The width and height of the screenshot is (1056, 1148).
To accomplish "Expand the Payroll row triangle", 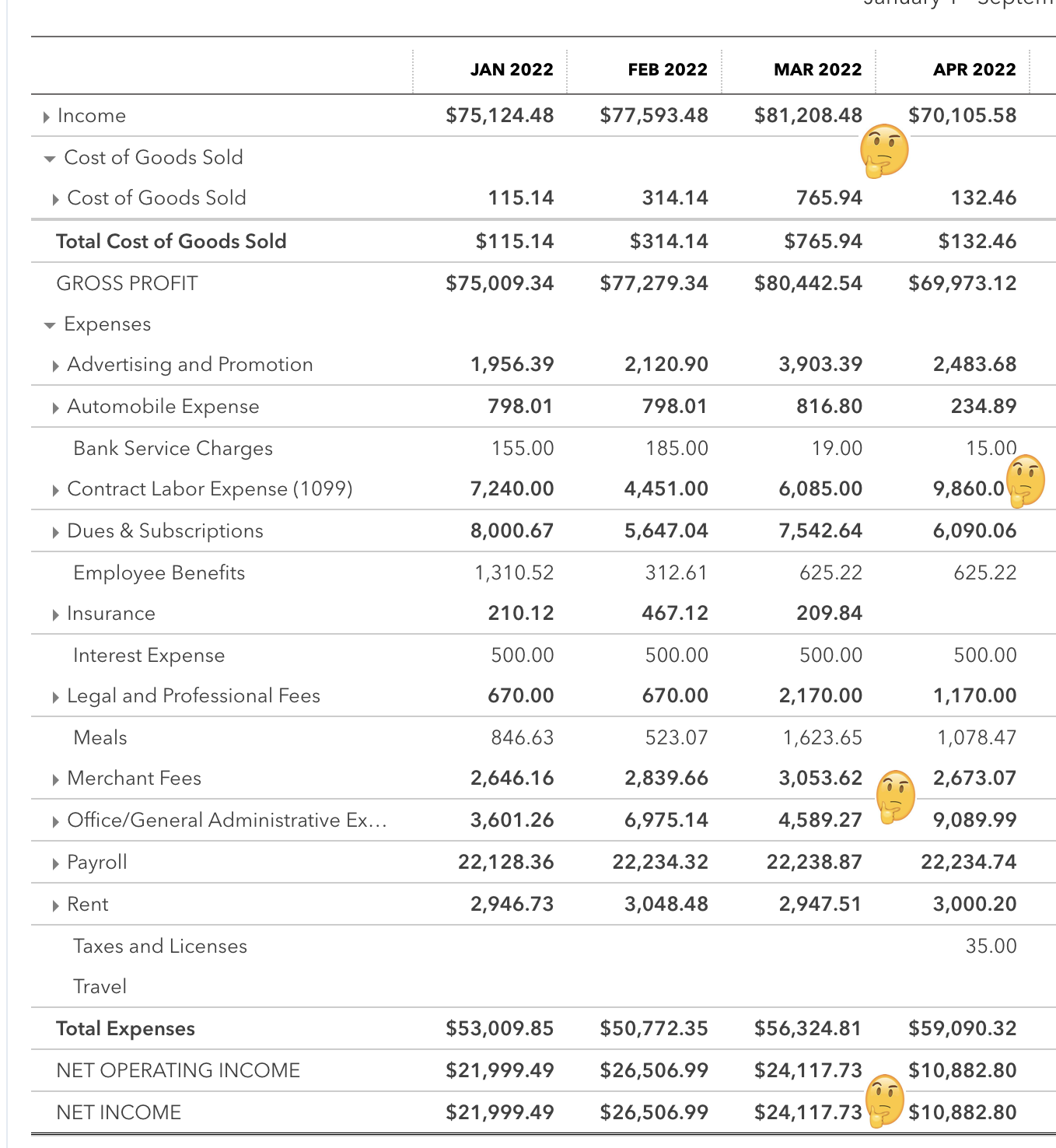I will (55, 863).
